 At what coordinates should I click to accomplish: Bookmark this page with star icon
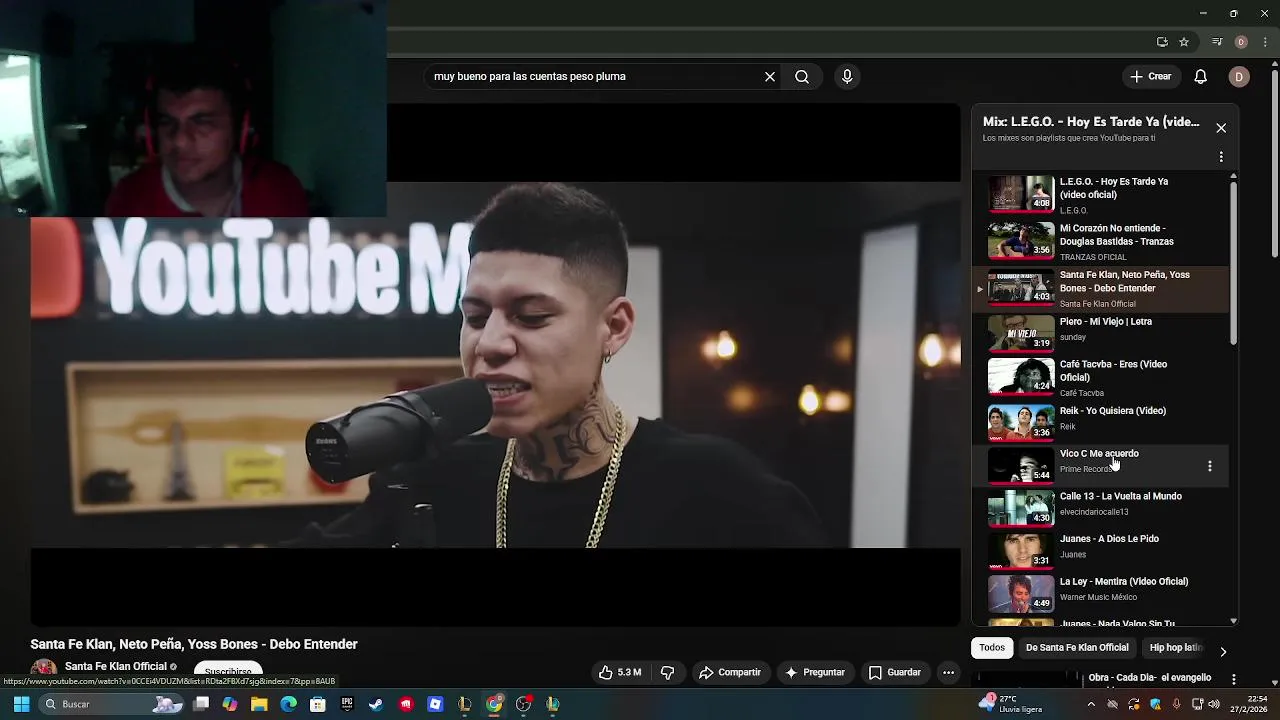(x=1184, y=42)
